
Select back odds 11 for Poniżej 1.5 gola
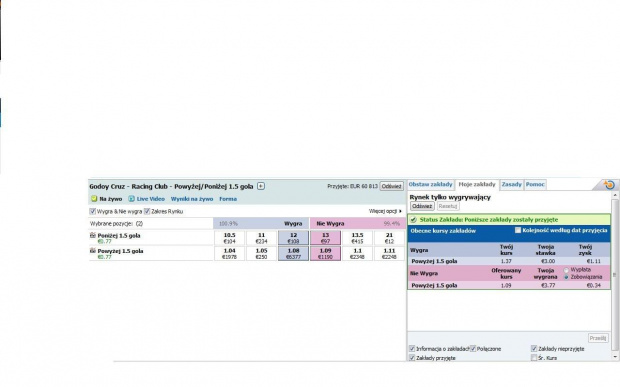click(x=261, y=238)
